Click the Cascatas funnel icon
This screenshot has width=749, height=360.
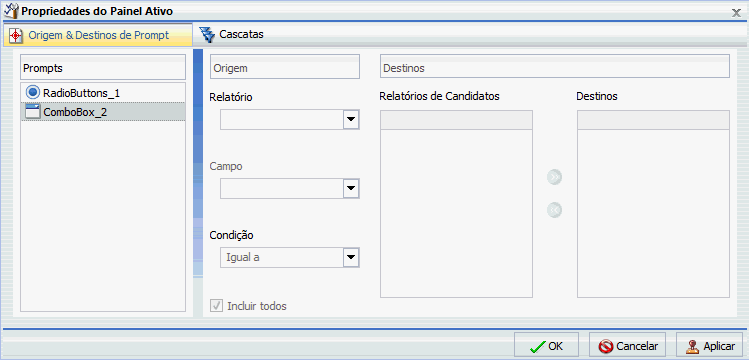(207, 35)
